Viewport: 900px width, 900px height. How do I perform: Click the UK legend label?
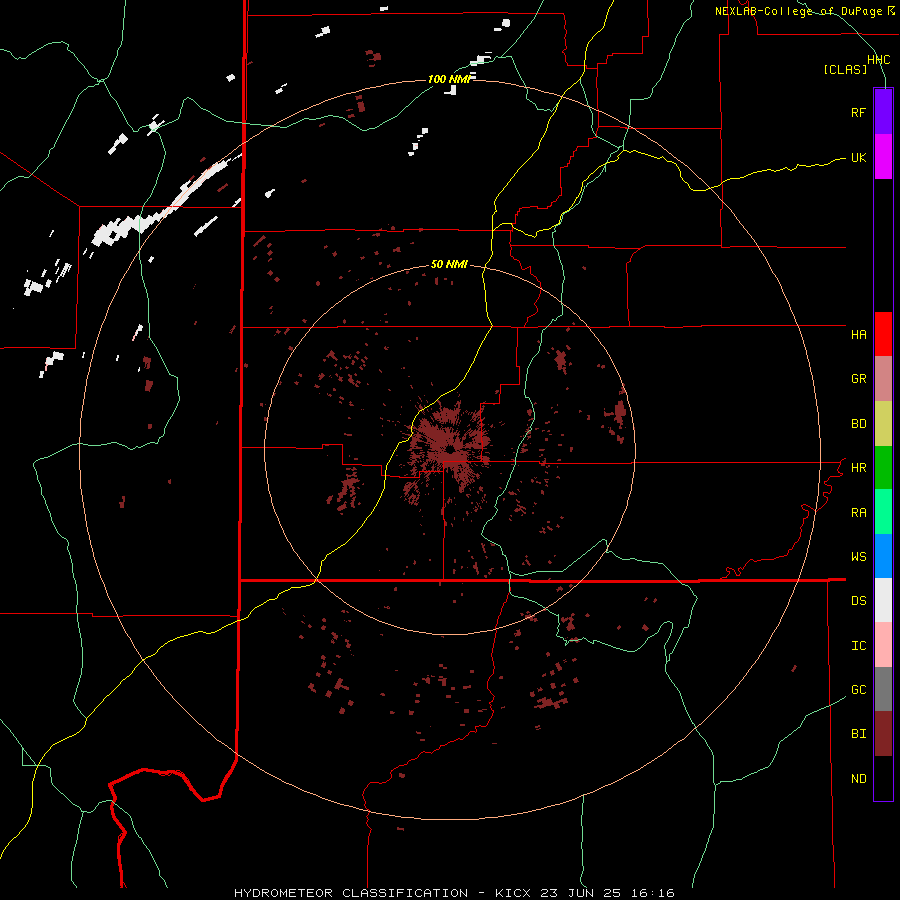point(858,157)
